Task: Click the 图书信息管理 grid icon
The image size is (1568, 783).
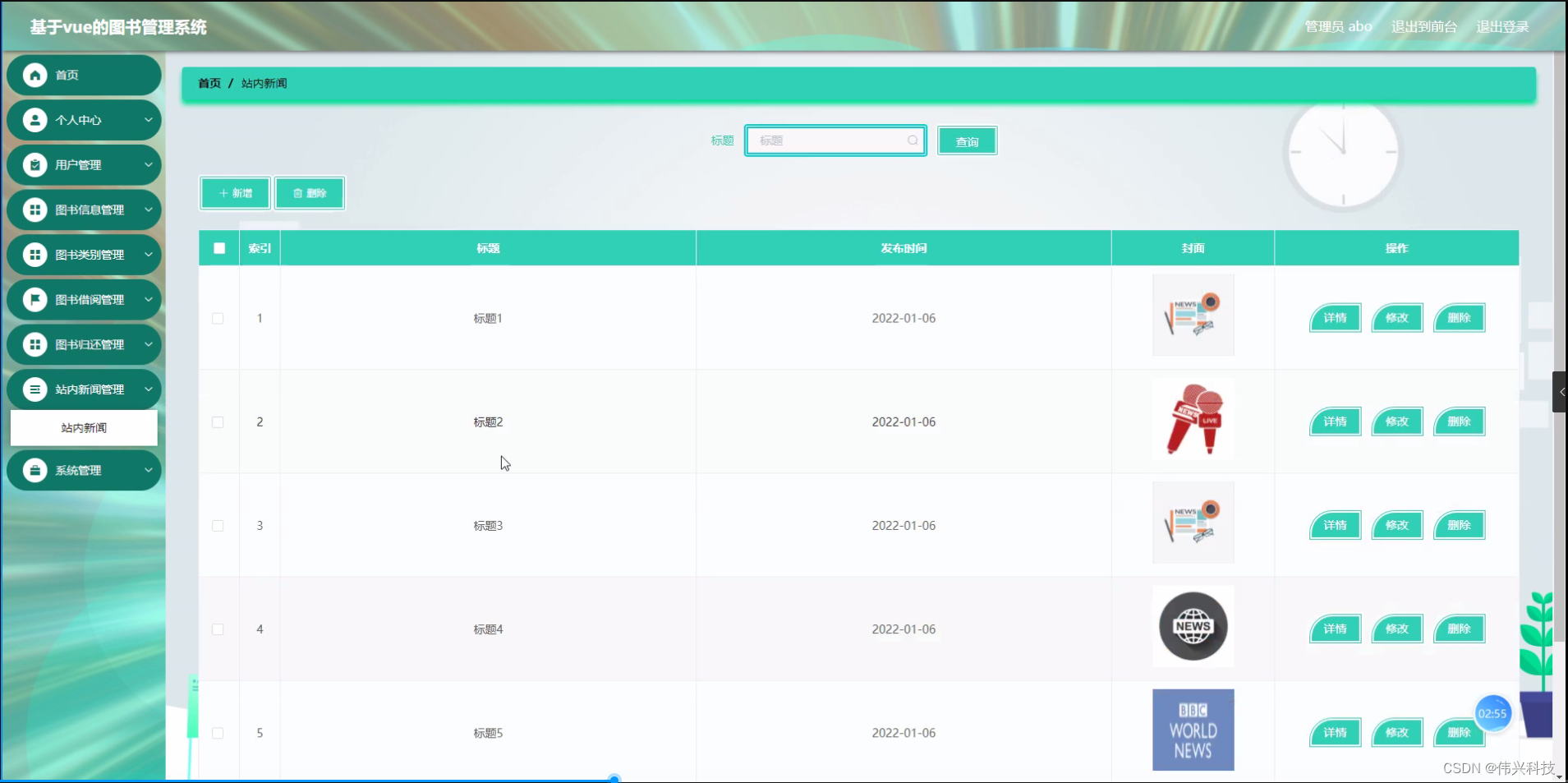Action: click(34, 210)
